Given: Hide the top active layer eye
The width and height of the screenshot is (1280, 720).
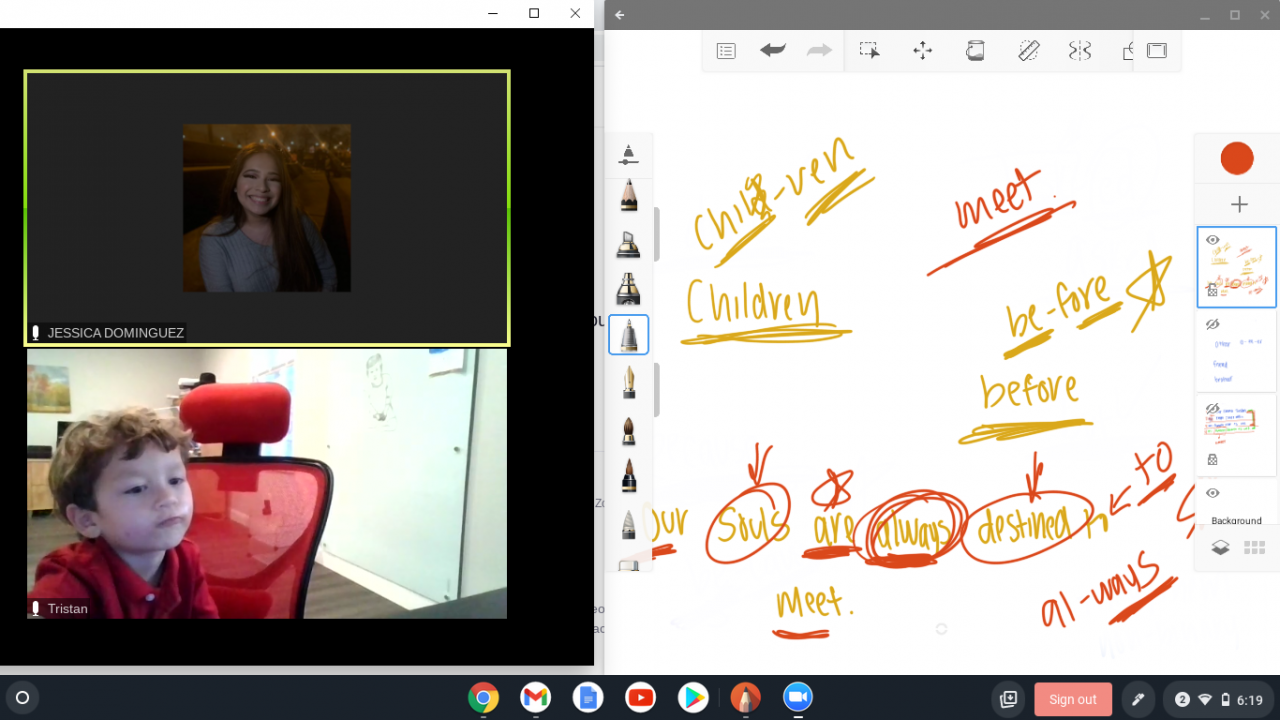Looking at the screenshot, I should (1212, 240).
